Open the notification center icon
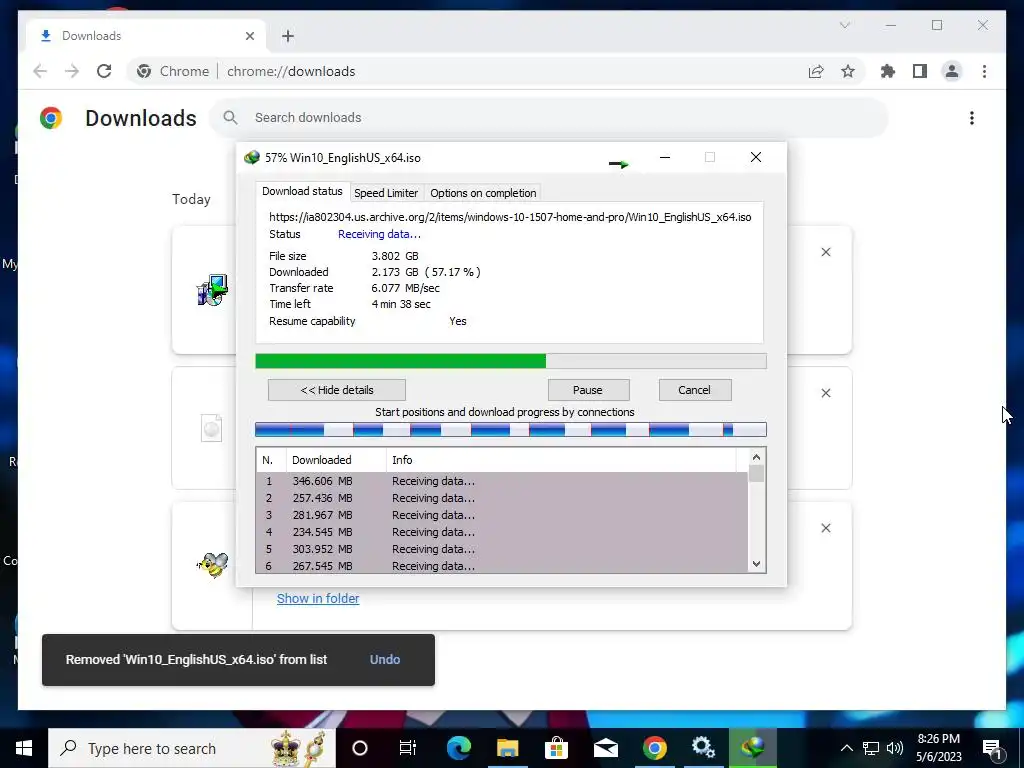 click(993, 748)
